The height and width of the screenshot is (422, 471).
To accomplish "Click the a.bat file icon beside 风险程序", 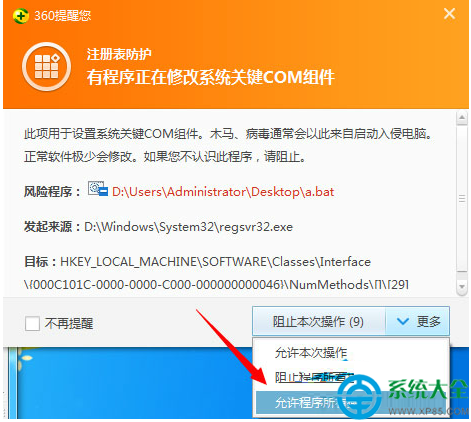I will (98, 189).
